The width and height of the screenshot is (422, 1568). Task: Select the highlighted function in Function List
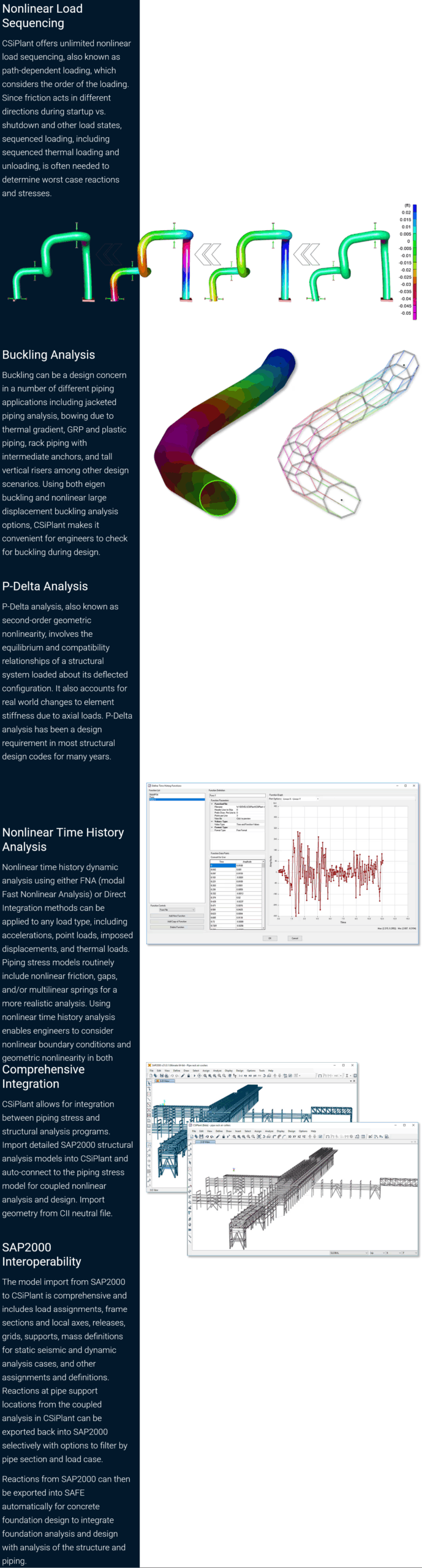click(x=176, y=799)
